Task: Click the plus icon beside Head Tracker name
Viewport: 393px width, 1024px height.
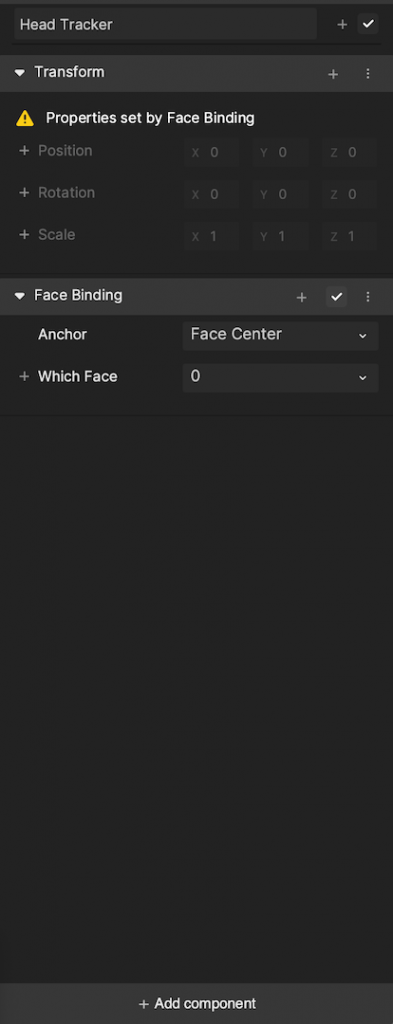Action: click(342, 24)
